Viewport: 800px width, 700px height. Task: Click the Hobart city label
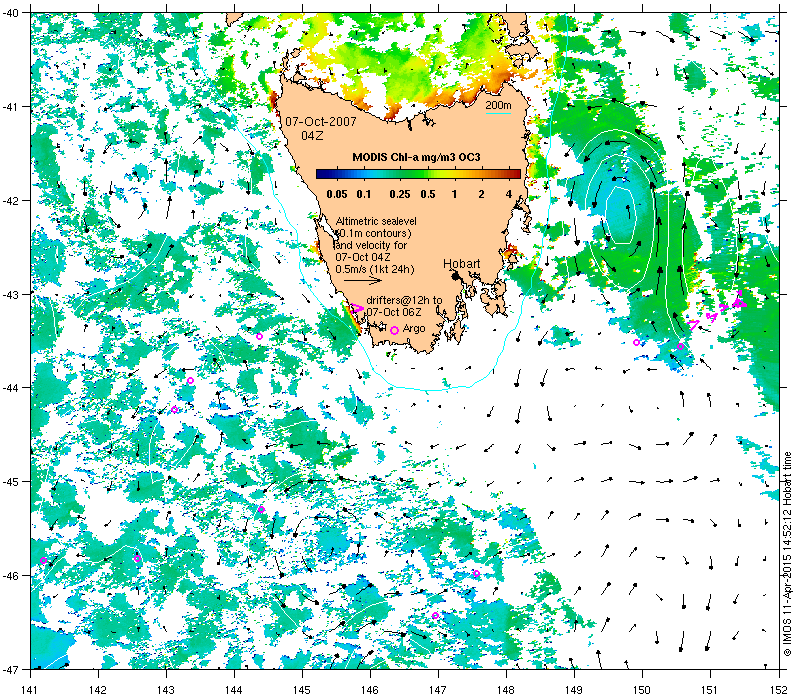[461, 264]
